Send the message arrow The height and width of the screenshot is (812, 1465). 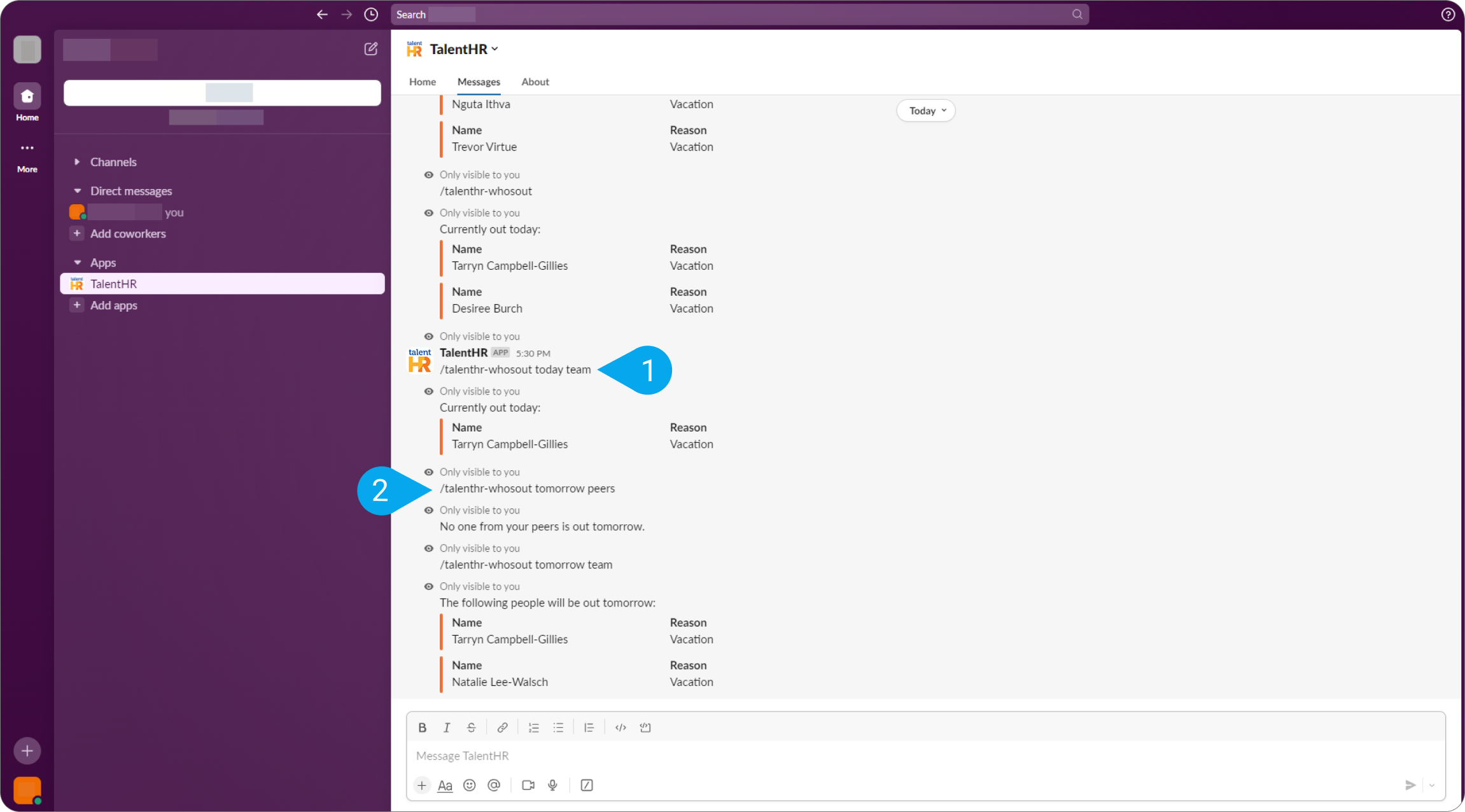tap(1410, 785)
